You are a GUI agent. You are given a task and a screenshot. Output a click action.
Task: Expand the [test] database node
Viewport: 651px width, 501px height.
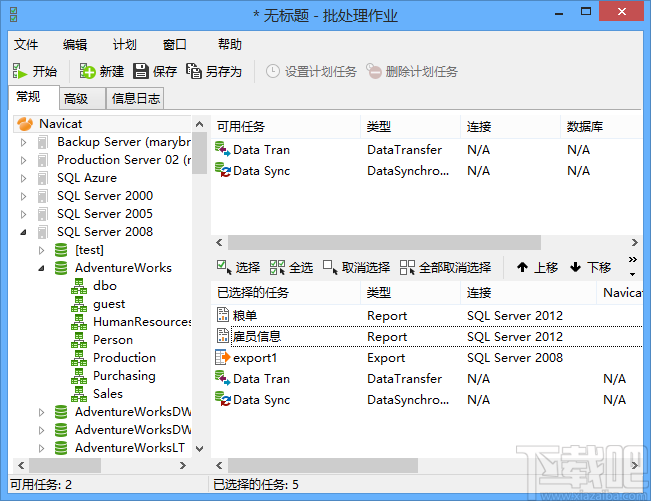[42, 250]
